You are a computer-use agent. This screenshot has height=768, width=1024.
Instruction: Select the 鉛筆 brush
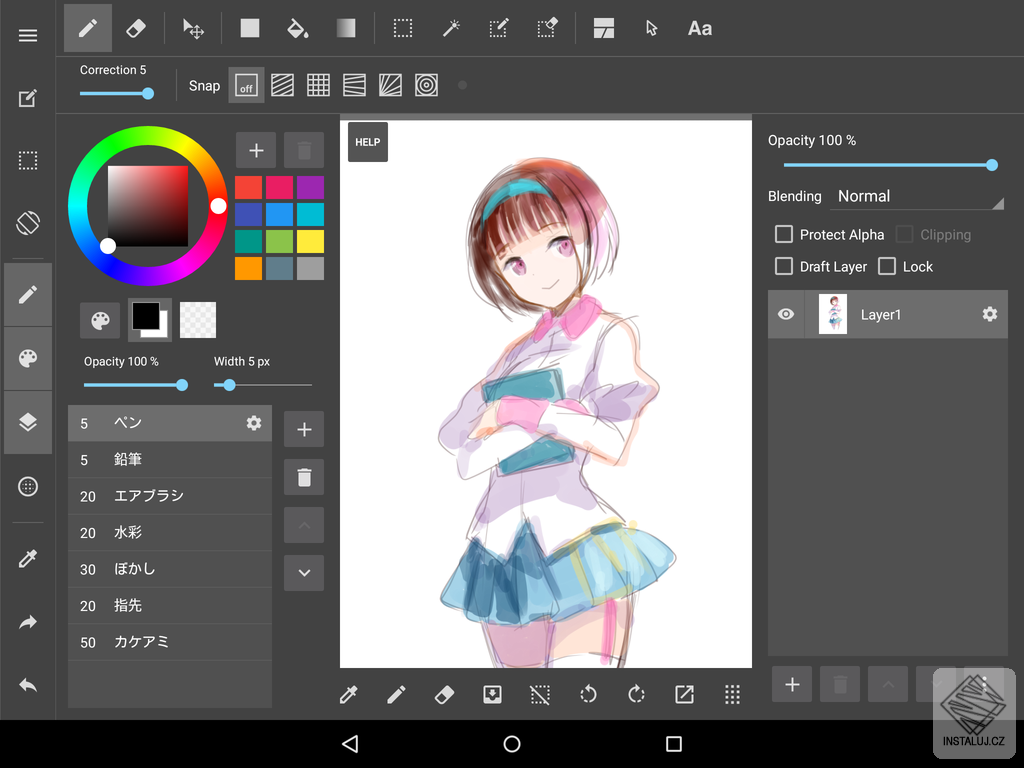170,460
